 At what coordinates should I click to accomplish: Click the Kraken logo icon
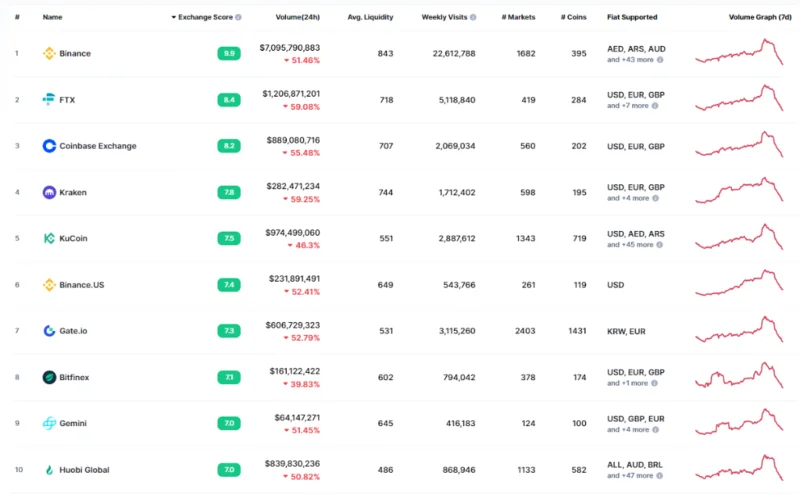click(x=49, y=192)
